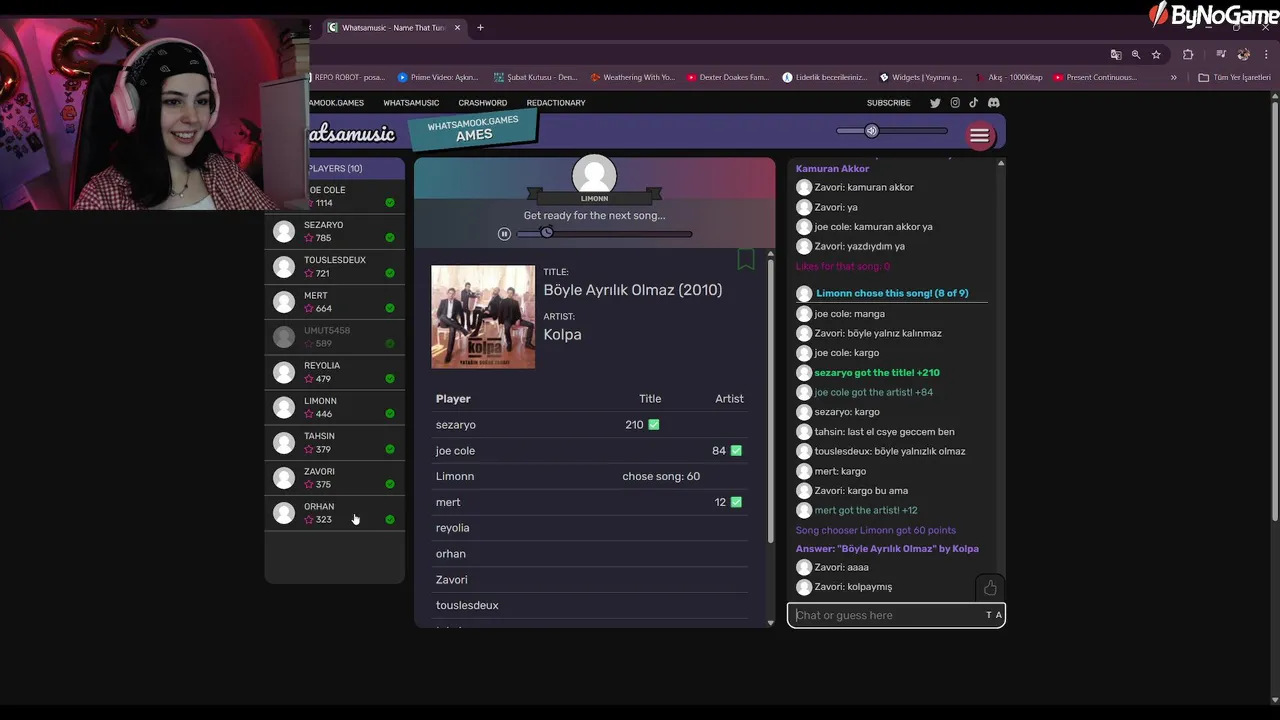Like the song with thumbs-up
This screenshot has height=720, width=1280.
(990, 588)
